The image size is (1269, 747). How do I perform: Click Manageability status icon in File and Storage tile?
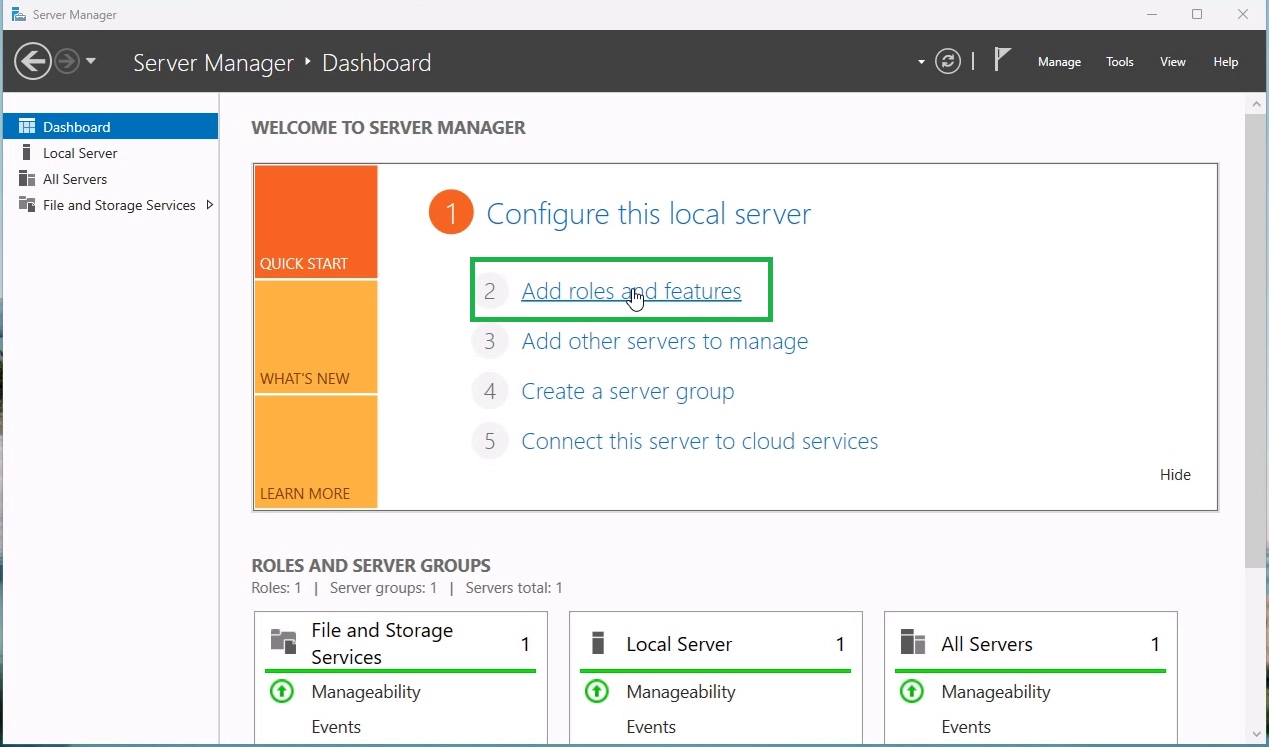click(282, 691)
